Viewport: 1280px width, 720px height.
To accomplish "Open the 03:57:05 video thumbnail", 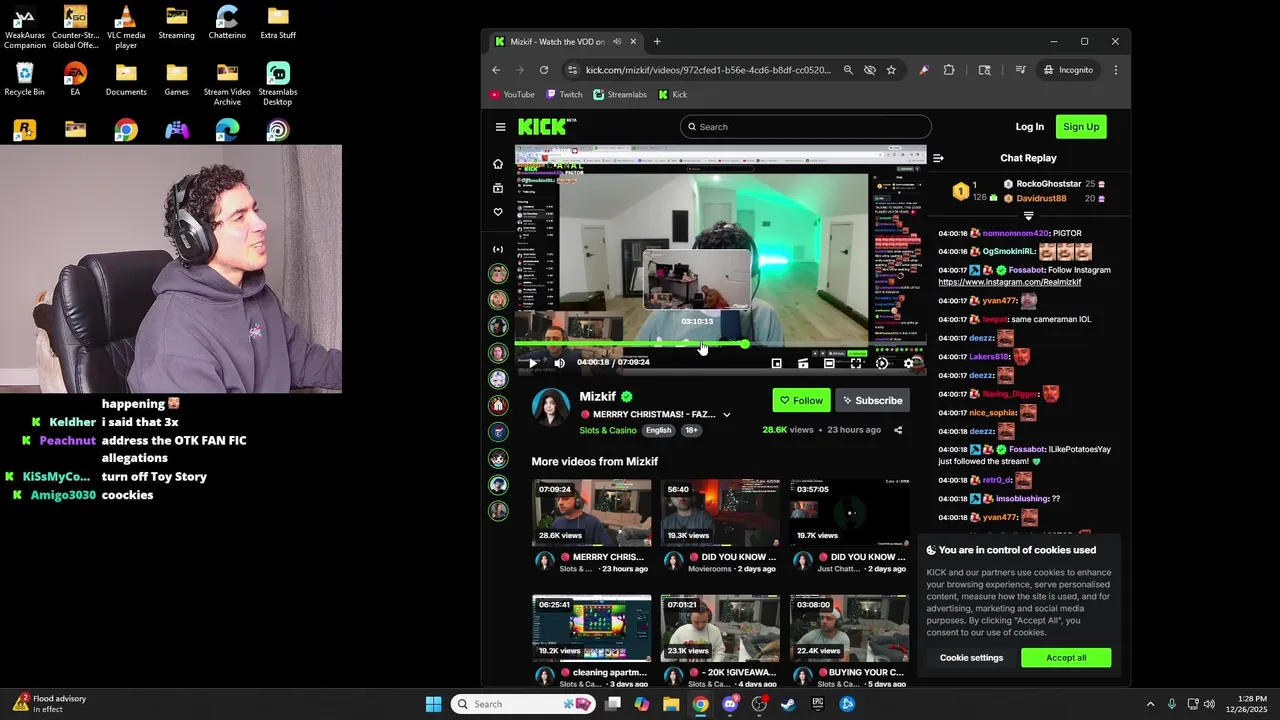I will tap(849, 513).
